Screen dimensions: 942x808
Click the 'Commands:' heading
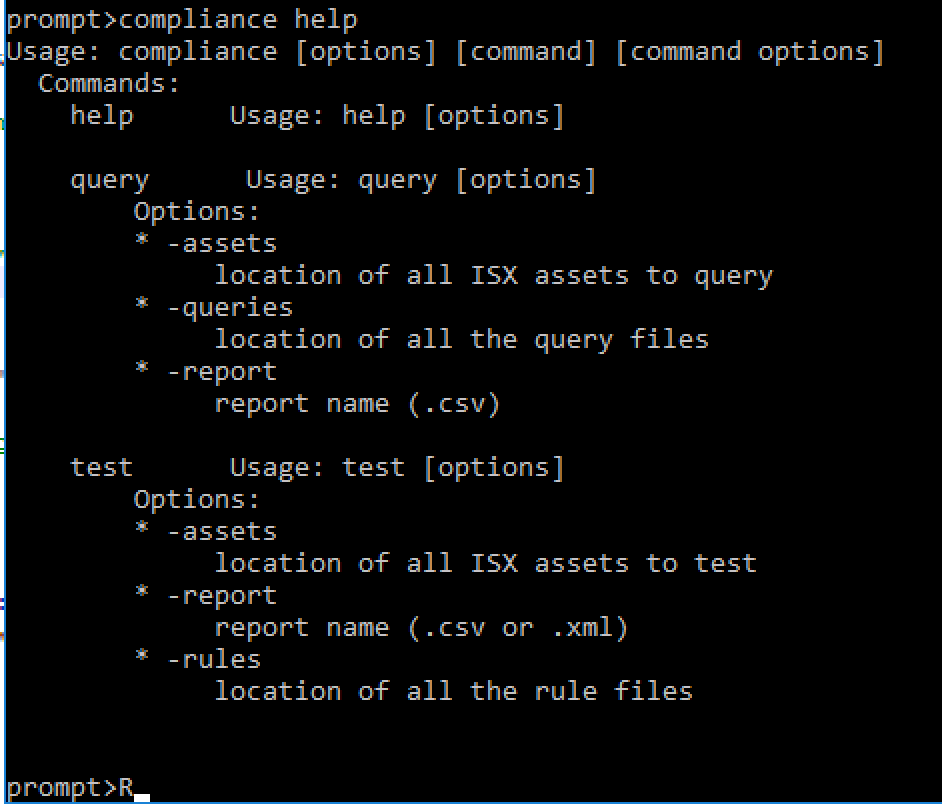pos(109,84)
